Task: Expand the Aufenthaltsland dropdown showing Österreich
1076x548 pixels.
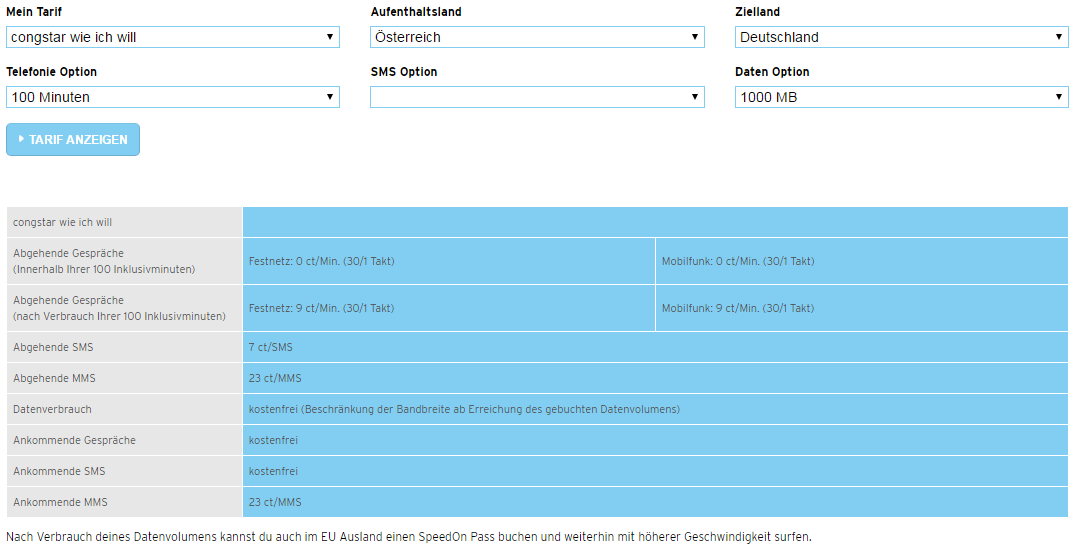Action: click(537, 37)
